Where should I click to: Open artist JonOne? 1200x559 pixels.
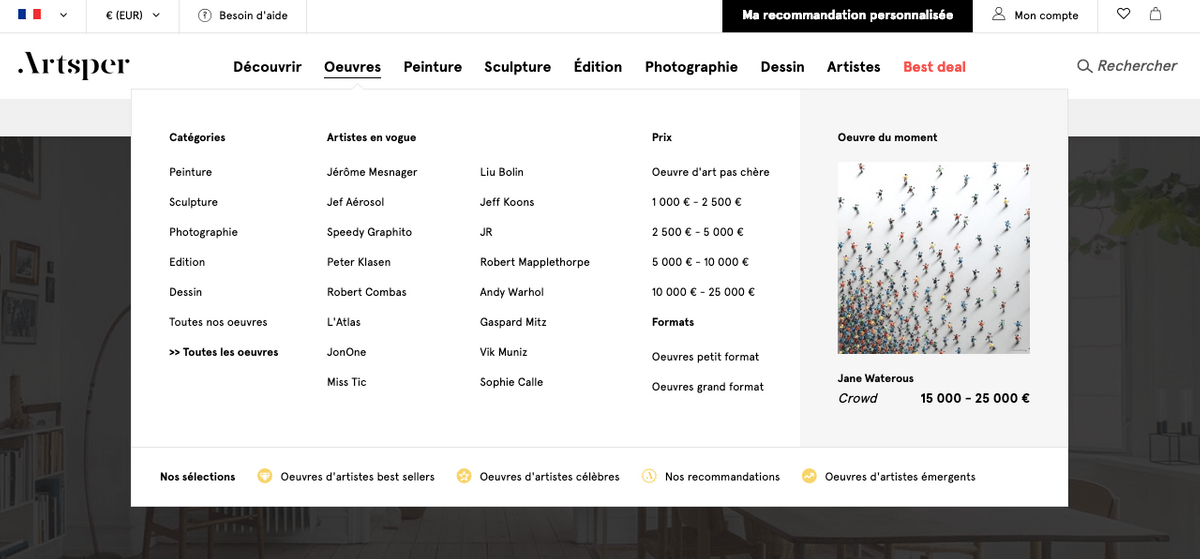click(x=347, y=352)
